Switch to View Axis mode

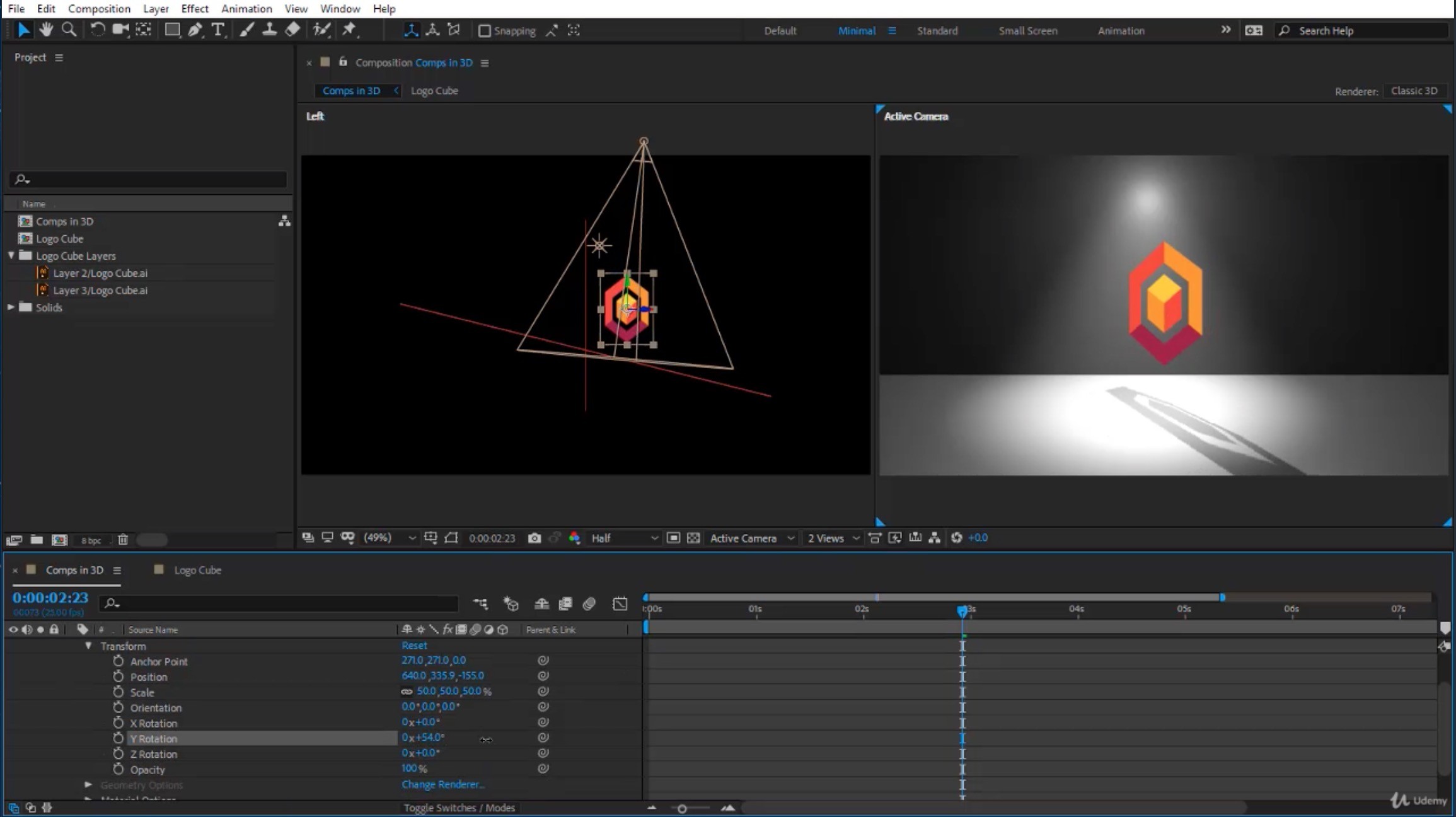tap(454, 30)
